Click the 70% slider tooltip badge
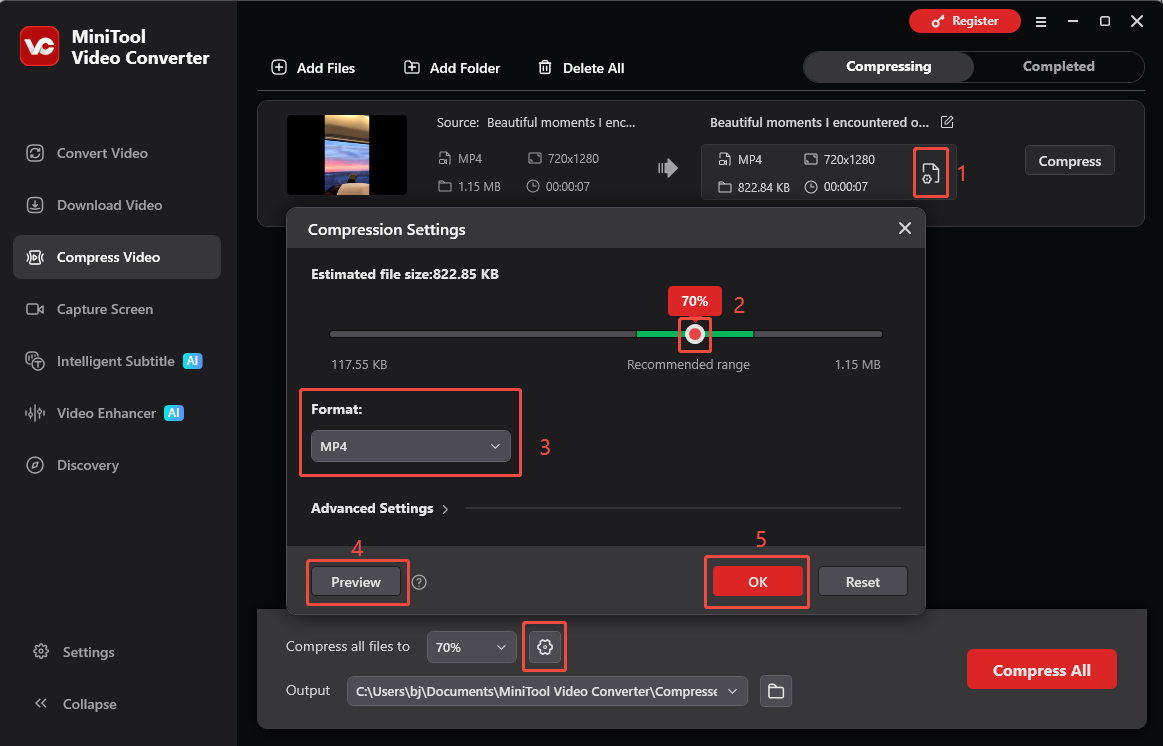This screenshot has width=1163, height=746. [x=695, y=301]
